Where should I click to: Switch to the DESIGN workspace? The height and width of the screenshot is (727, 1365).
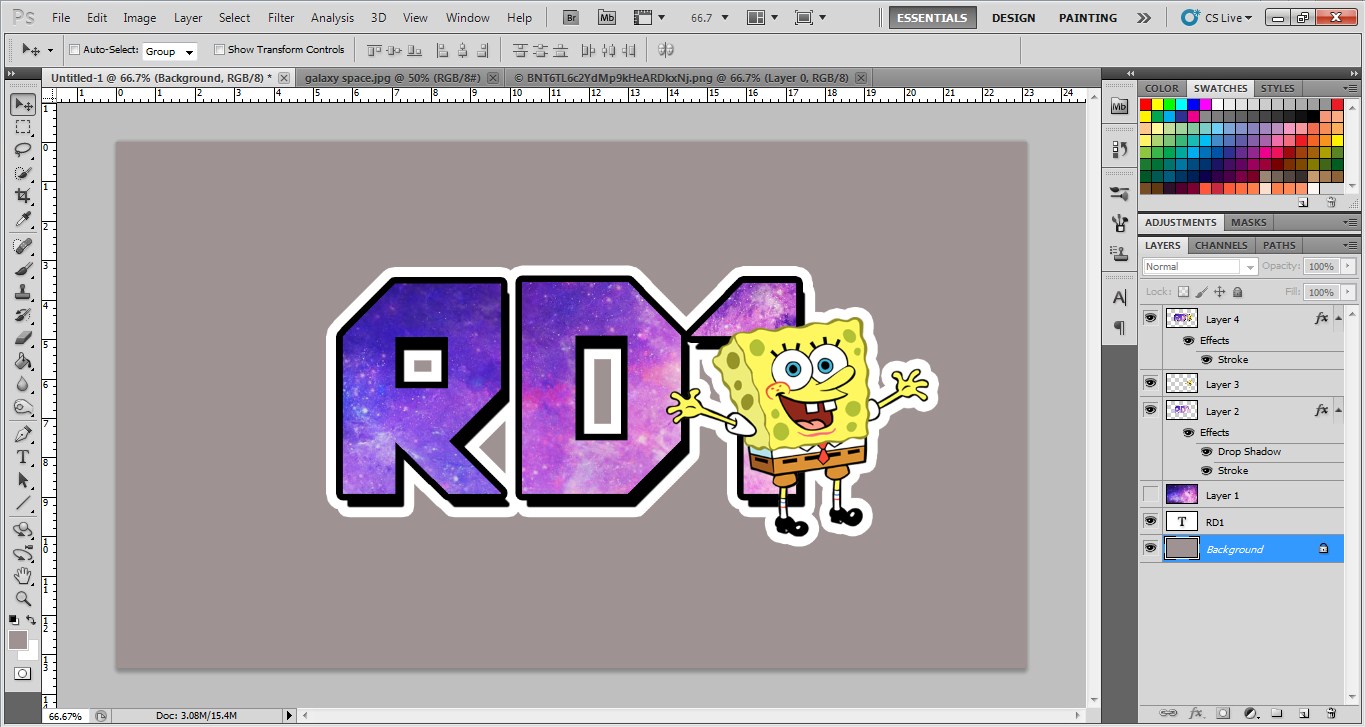(1013, 17)
